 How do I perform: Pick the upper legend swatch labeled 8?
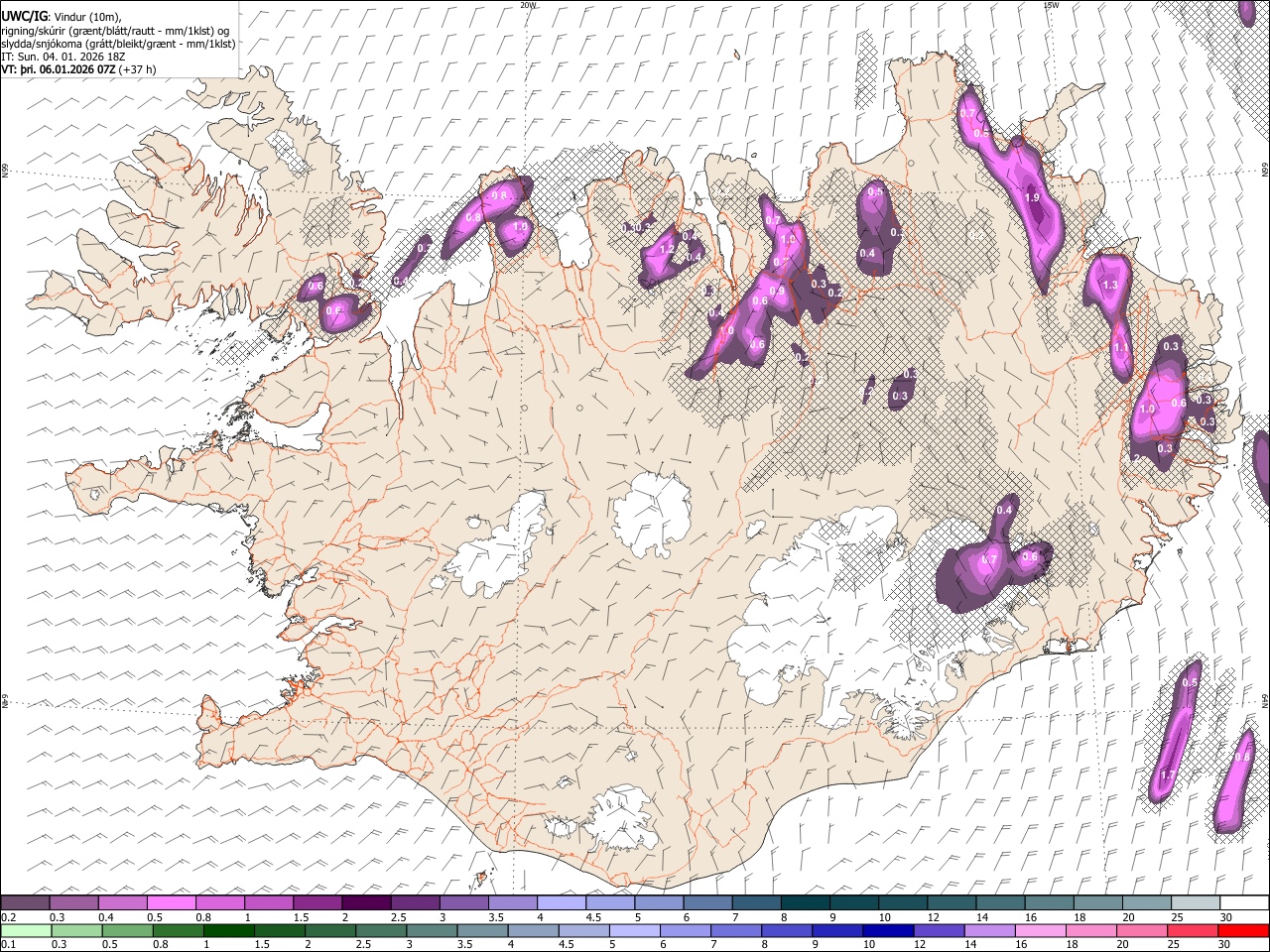(806, 903)
